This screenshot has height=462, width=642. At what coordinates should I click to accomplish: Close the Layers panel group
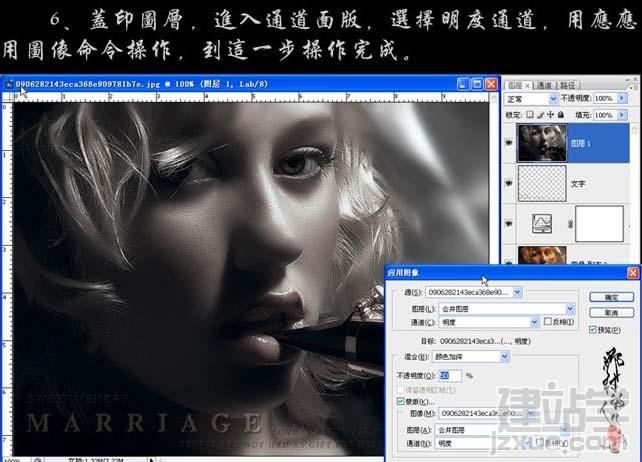[635, 78]
